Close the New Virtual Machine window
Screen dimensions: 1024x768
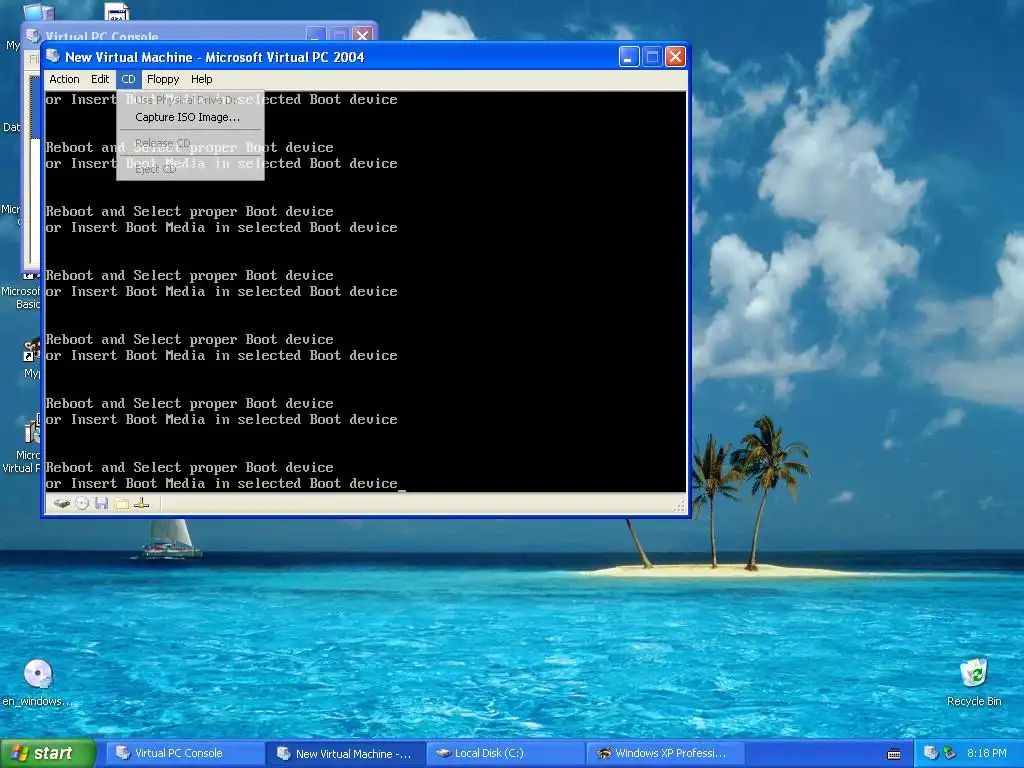675,57
